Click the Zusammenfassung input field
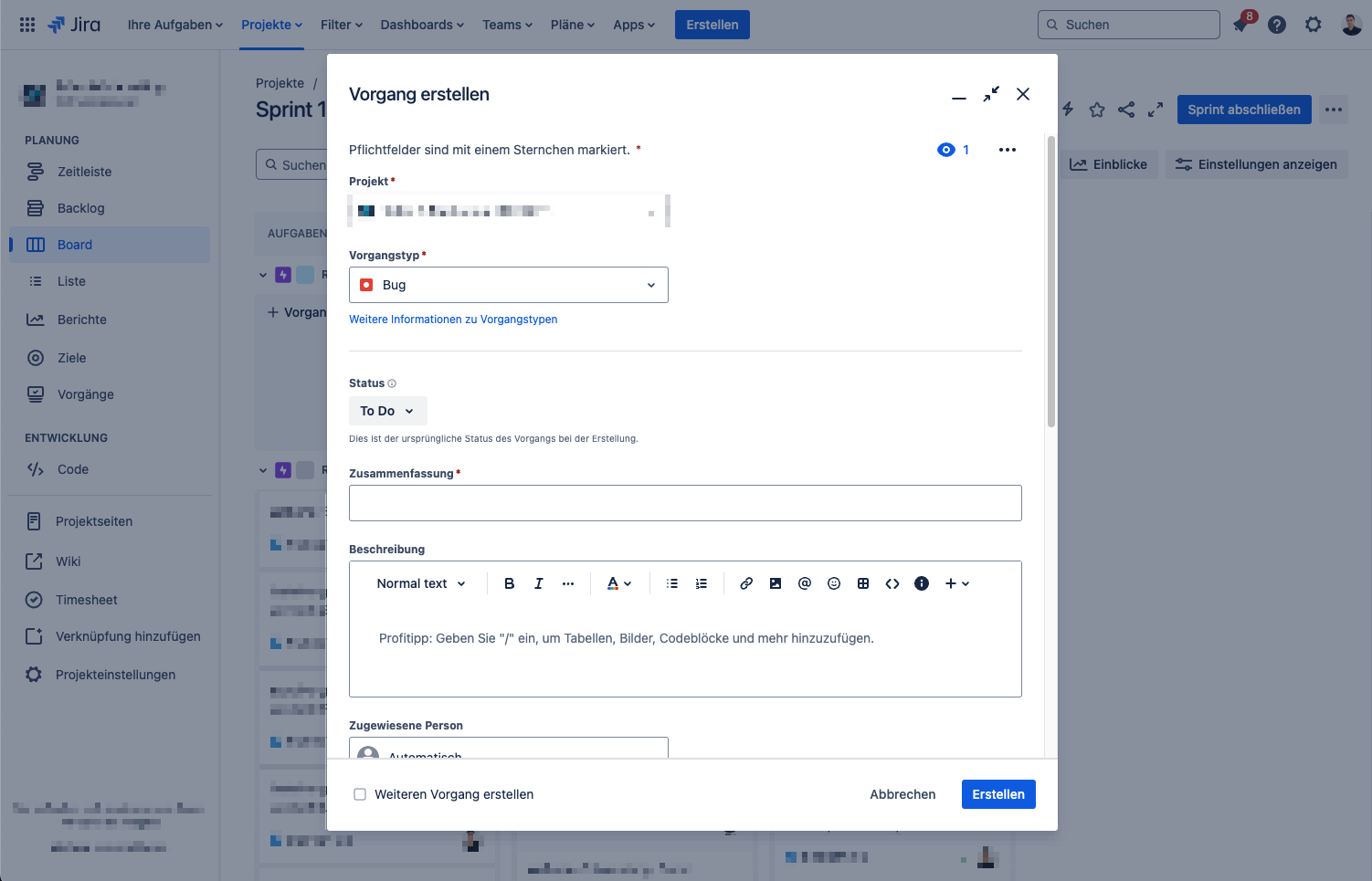Screen dimensions: 1372x881 [685, 503]
